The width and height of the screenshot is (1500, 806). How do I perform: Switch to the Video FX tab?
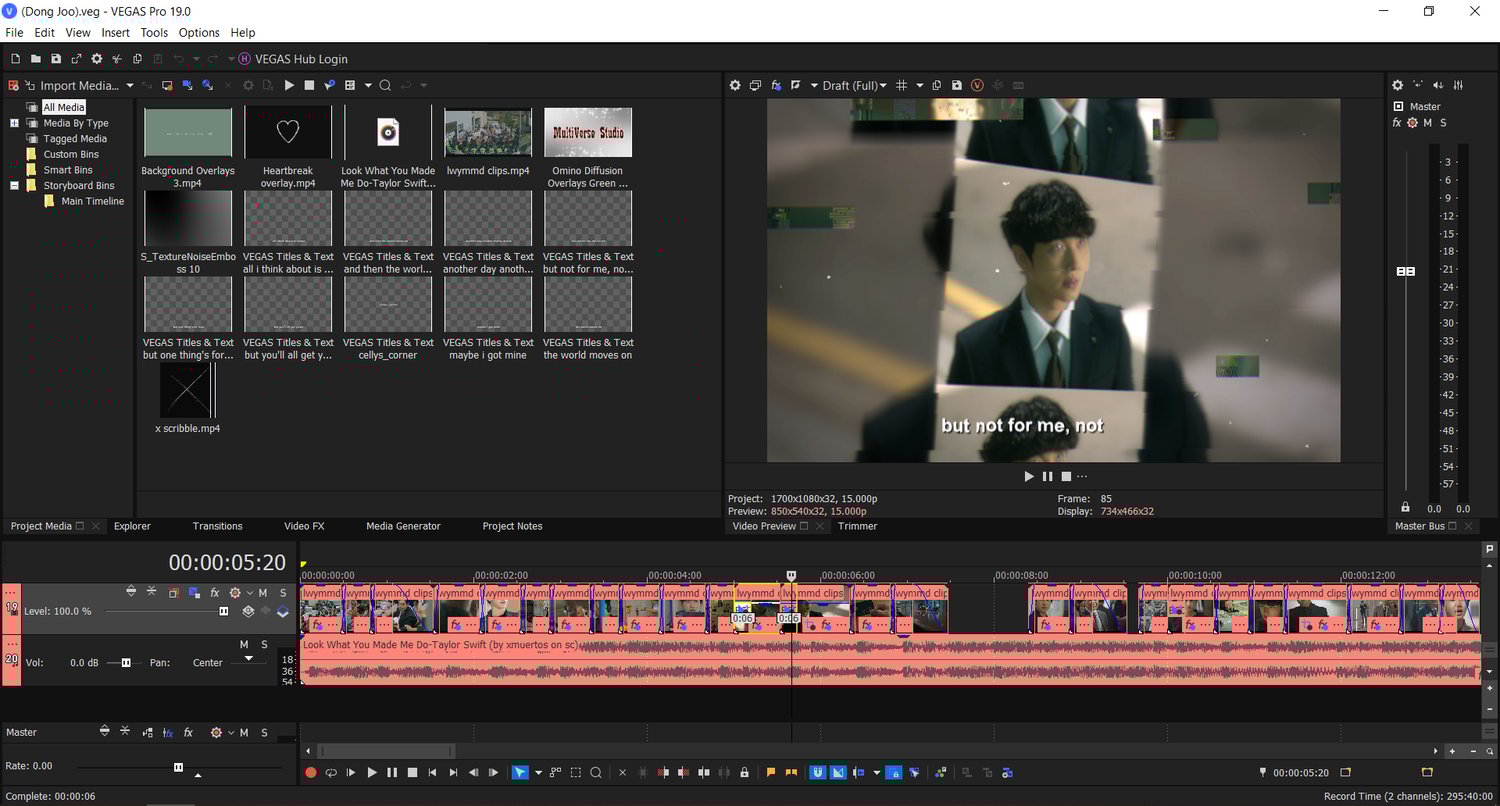pyautogui.click(x=304, y=526)
